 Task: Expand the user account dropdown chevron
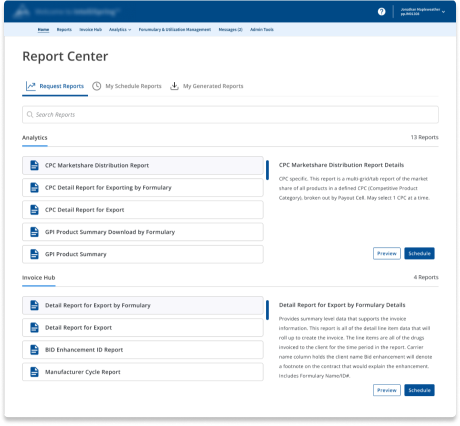[x=443, y=12]
